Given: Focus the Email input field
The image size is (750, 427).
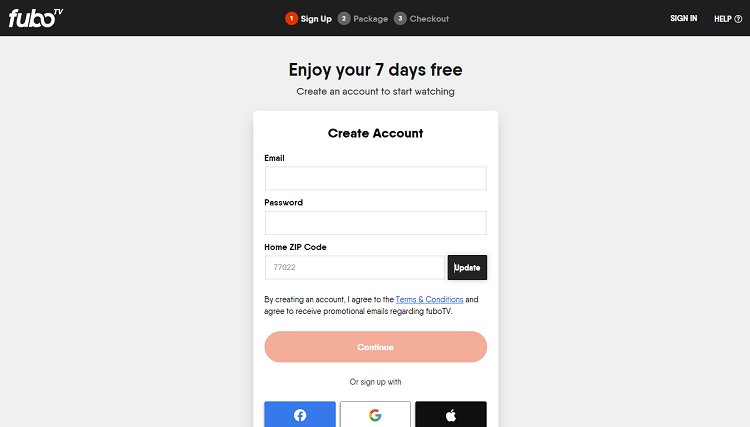Looking at the screenshot, I should 375,178.
